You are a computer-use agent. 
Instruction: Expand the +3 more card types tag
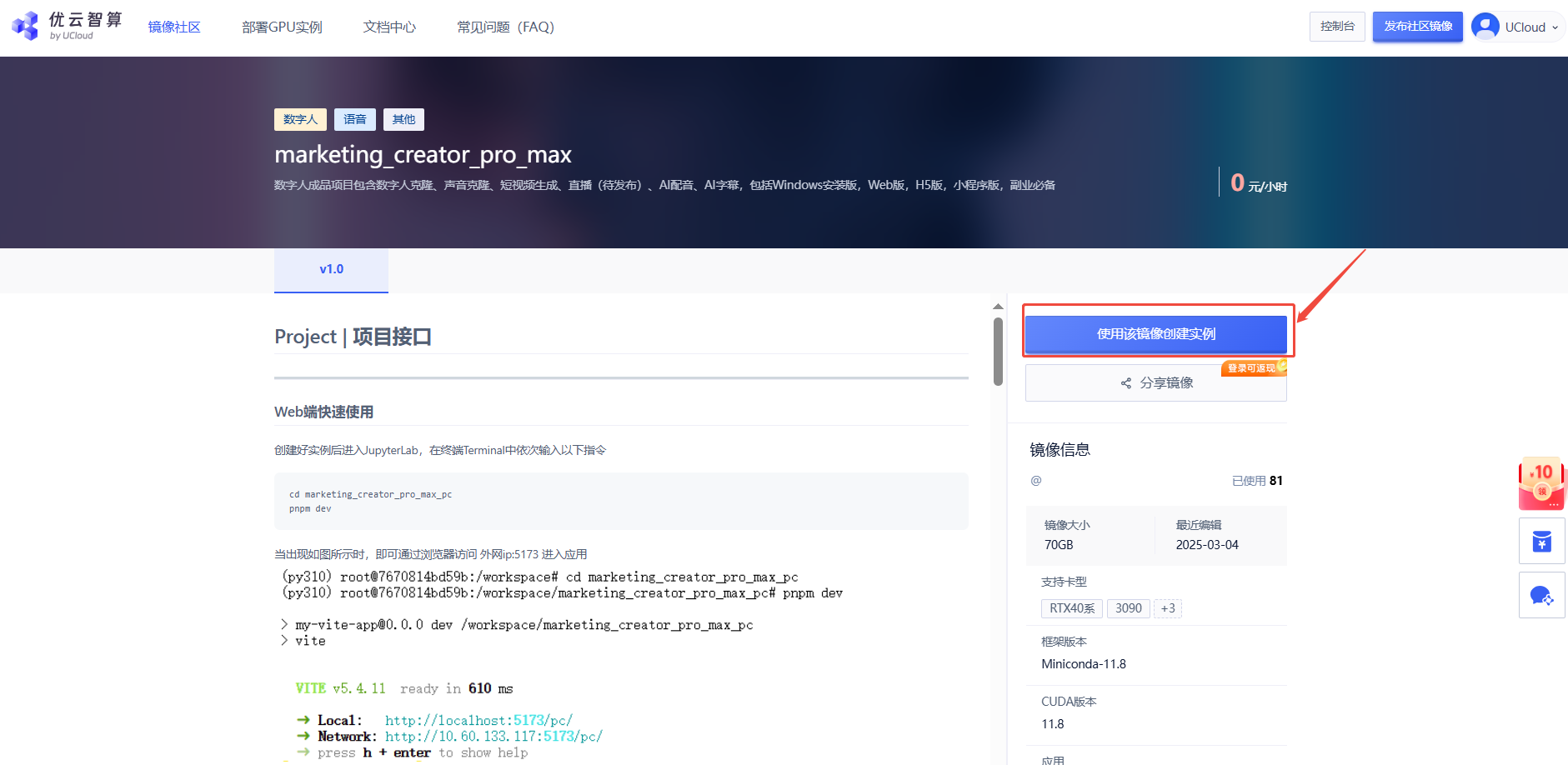pos(1168,608)
